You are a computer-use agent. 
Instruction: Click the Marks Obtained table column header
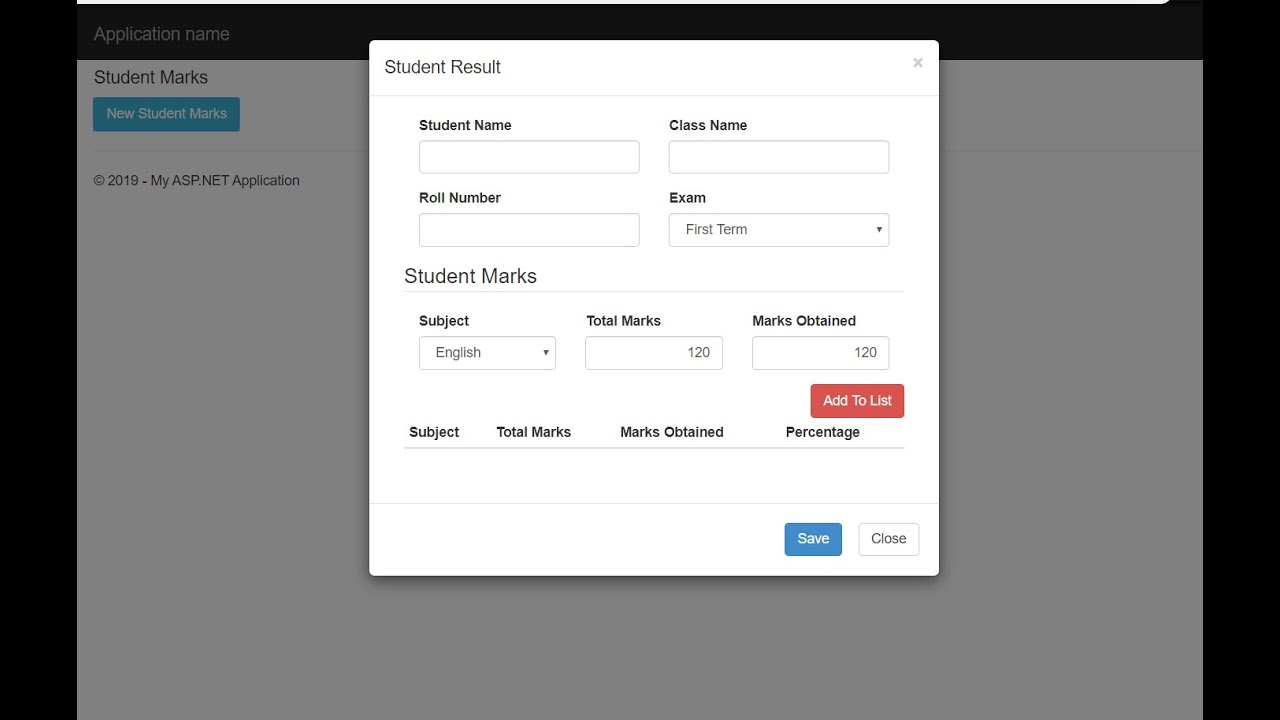click(x=671, y=432)
